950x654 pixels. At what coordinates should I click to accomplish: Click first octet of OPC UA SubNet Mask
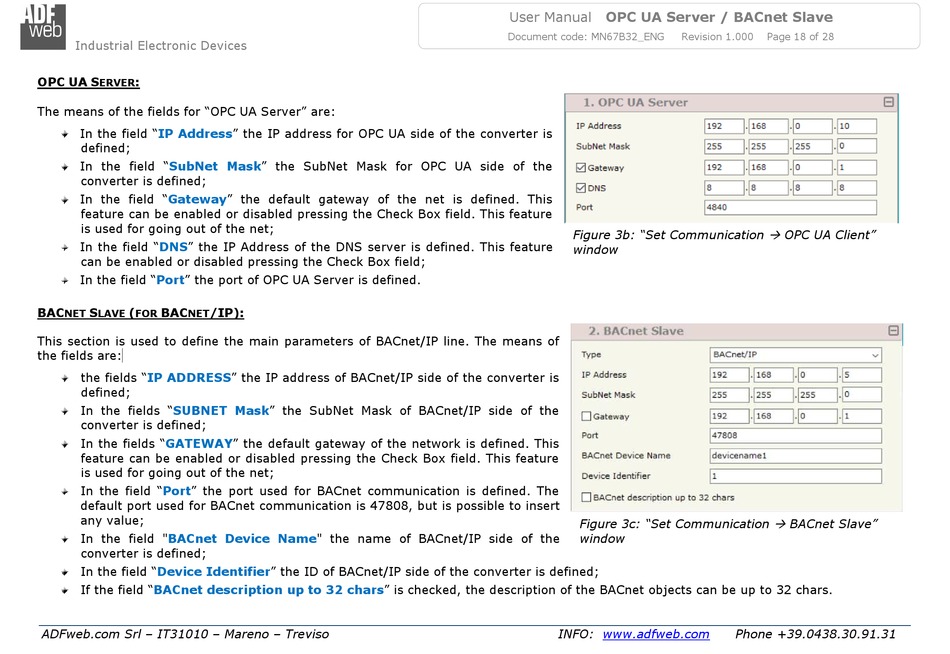pyautogui.click(x=724, y=146)
